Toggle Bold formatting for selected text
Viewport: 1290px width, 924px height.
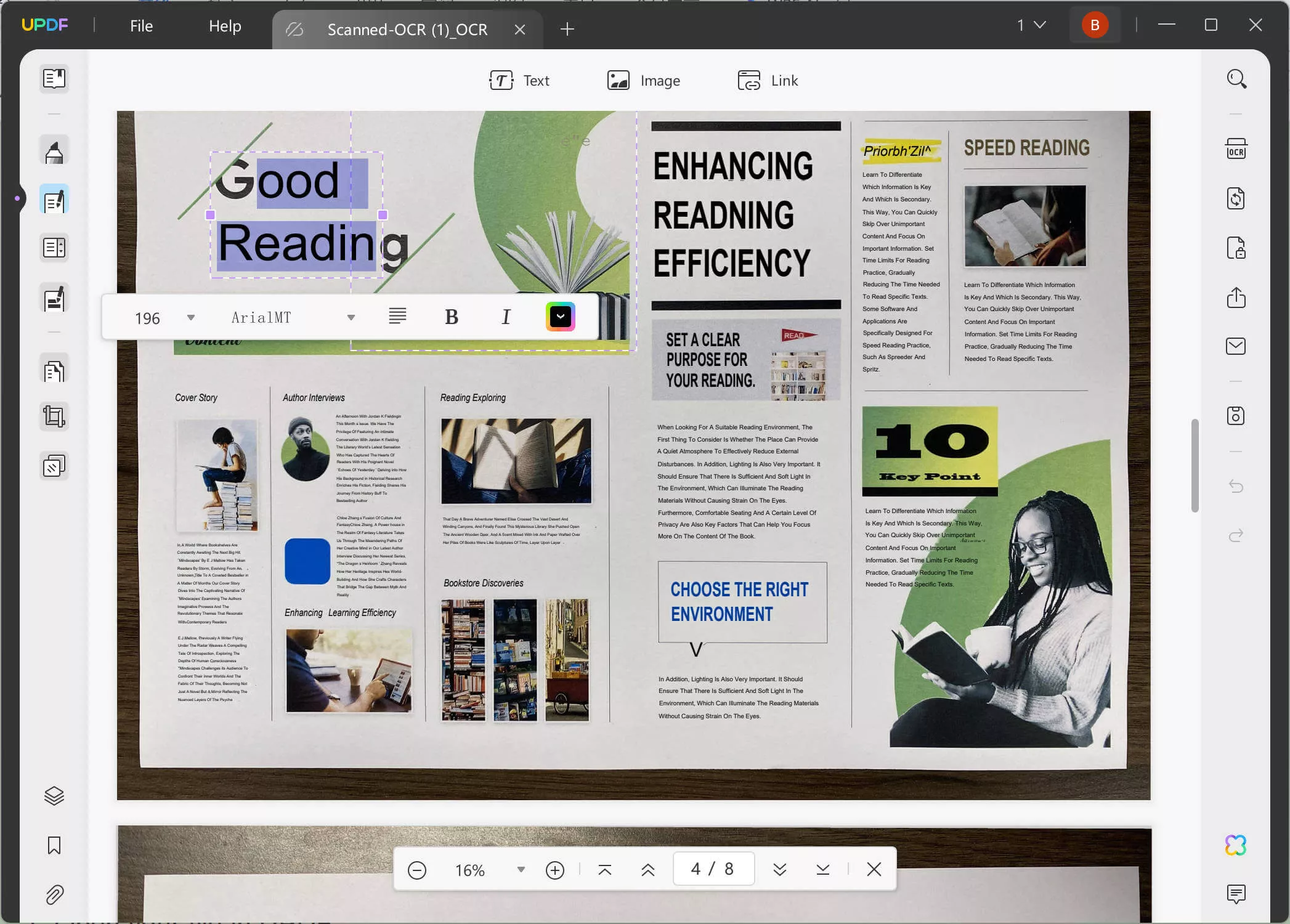click(452, 317)
